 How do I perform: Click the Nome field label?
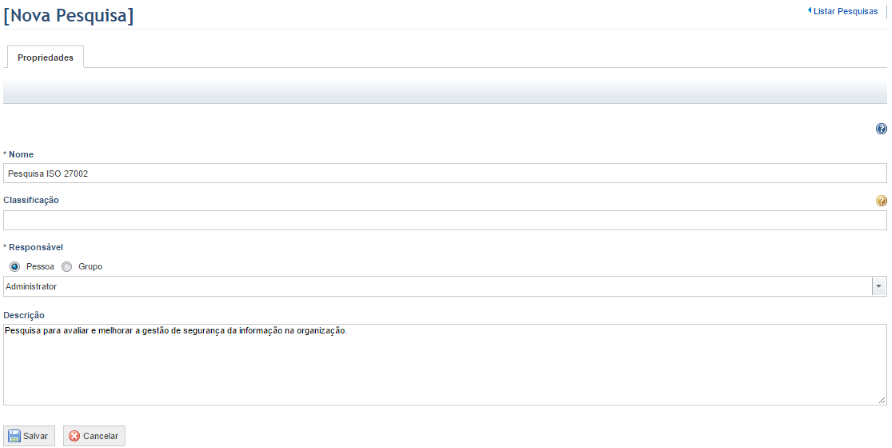(19, 155)
